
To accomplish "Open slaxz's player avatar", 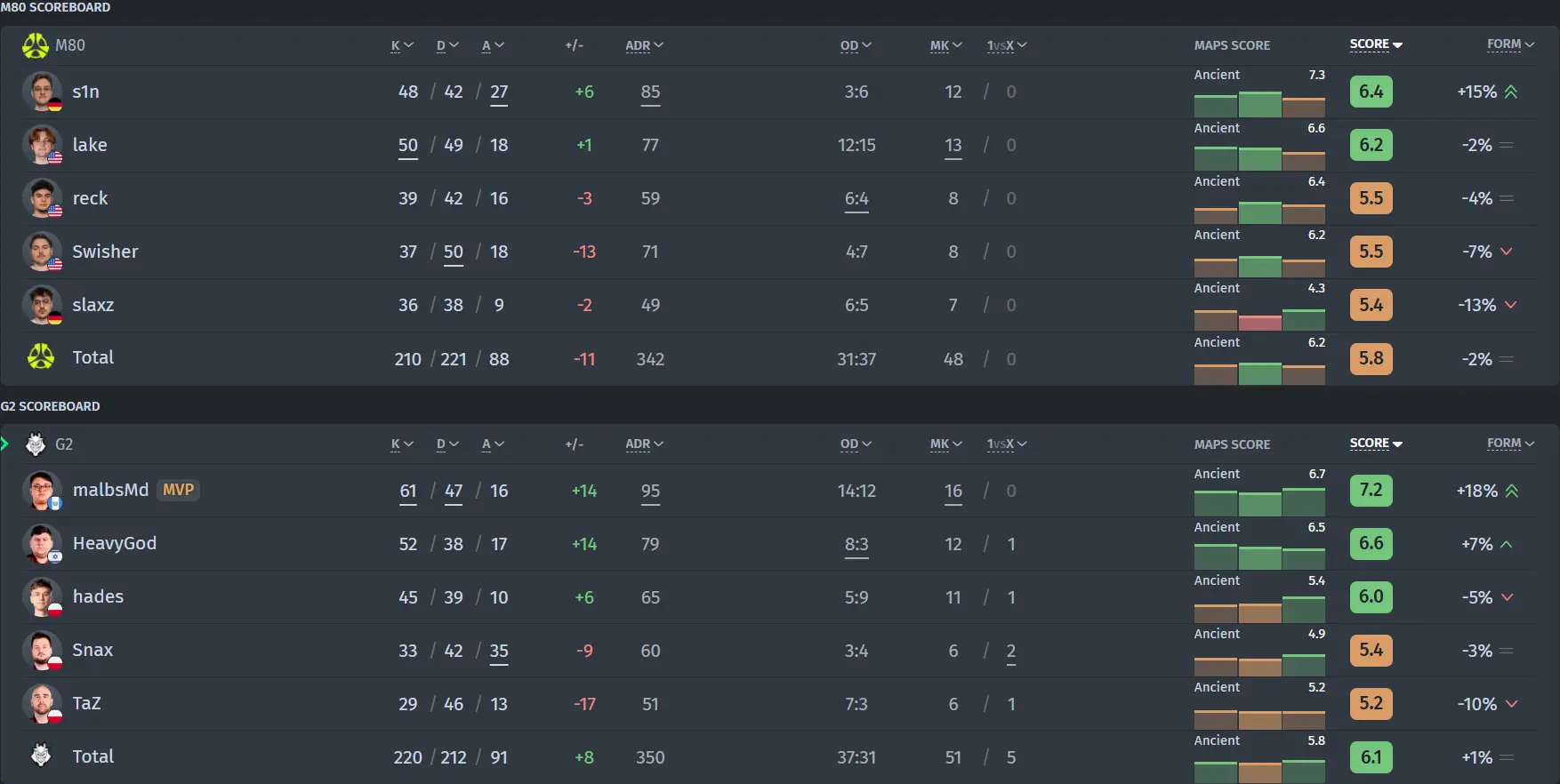I will click(42, 305).
